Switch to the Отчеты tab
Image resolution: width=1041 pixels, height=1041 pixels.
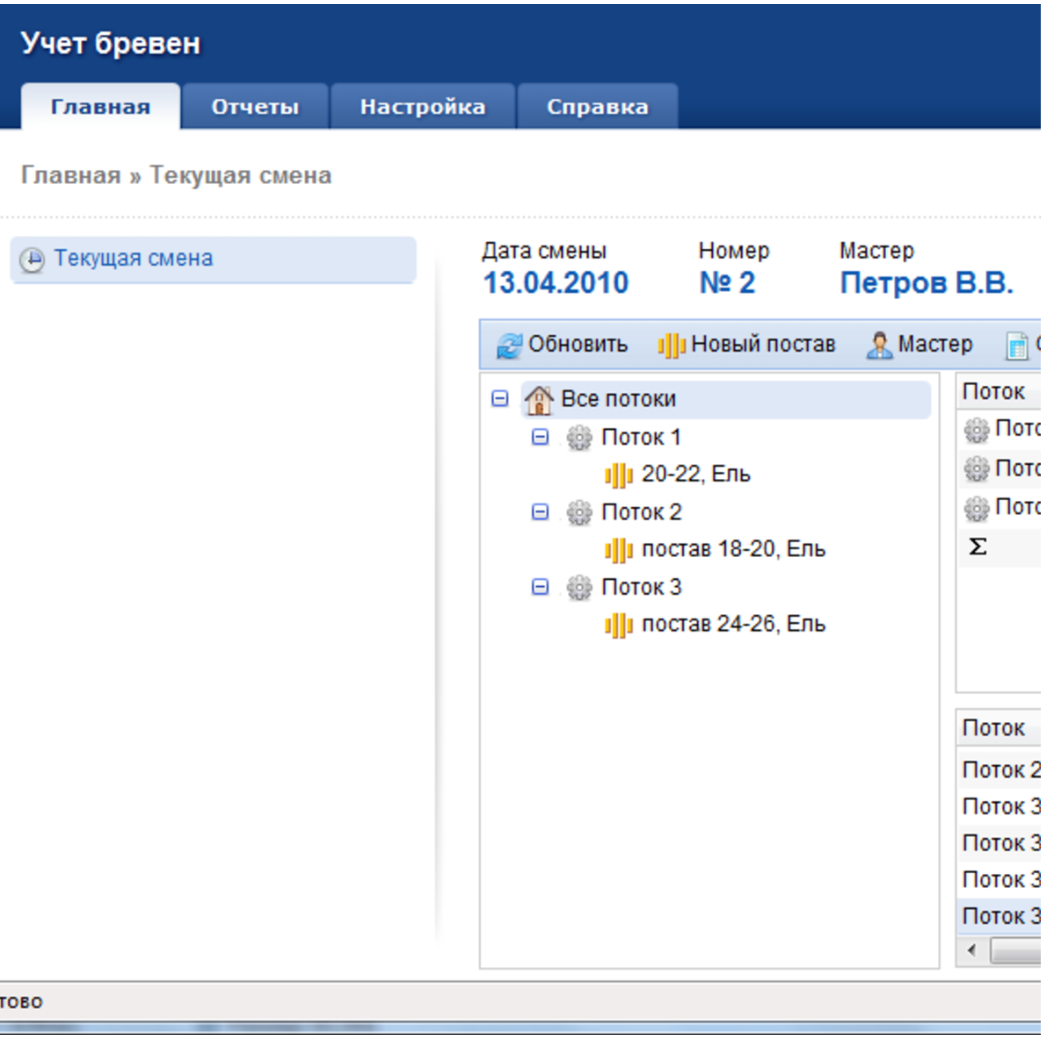click(x=255, y=107)
